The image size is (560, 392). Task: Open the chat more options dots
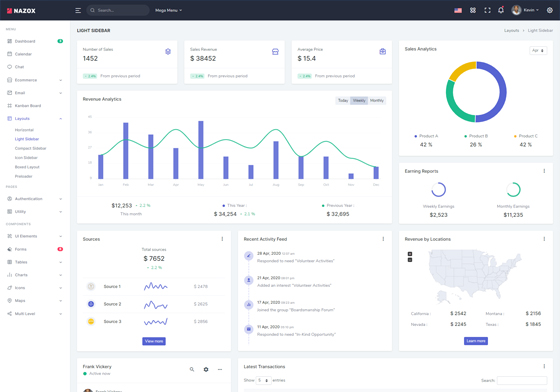220,370
